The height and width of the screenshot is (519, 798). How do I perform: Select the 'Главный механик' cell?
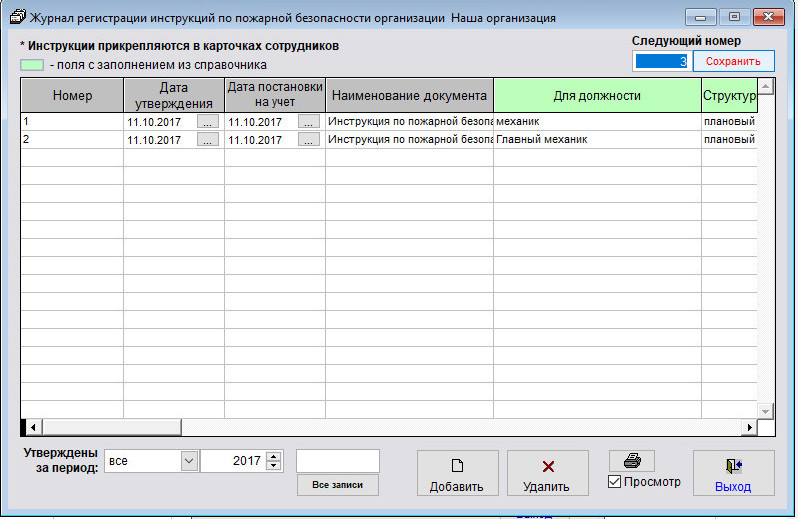pos(597,139)
